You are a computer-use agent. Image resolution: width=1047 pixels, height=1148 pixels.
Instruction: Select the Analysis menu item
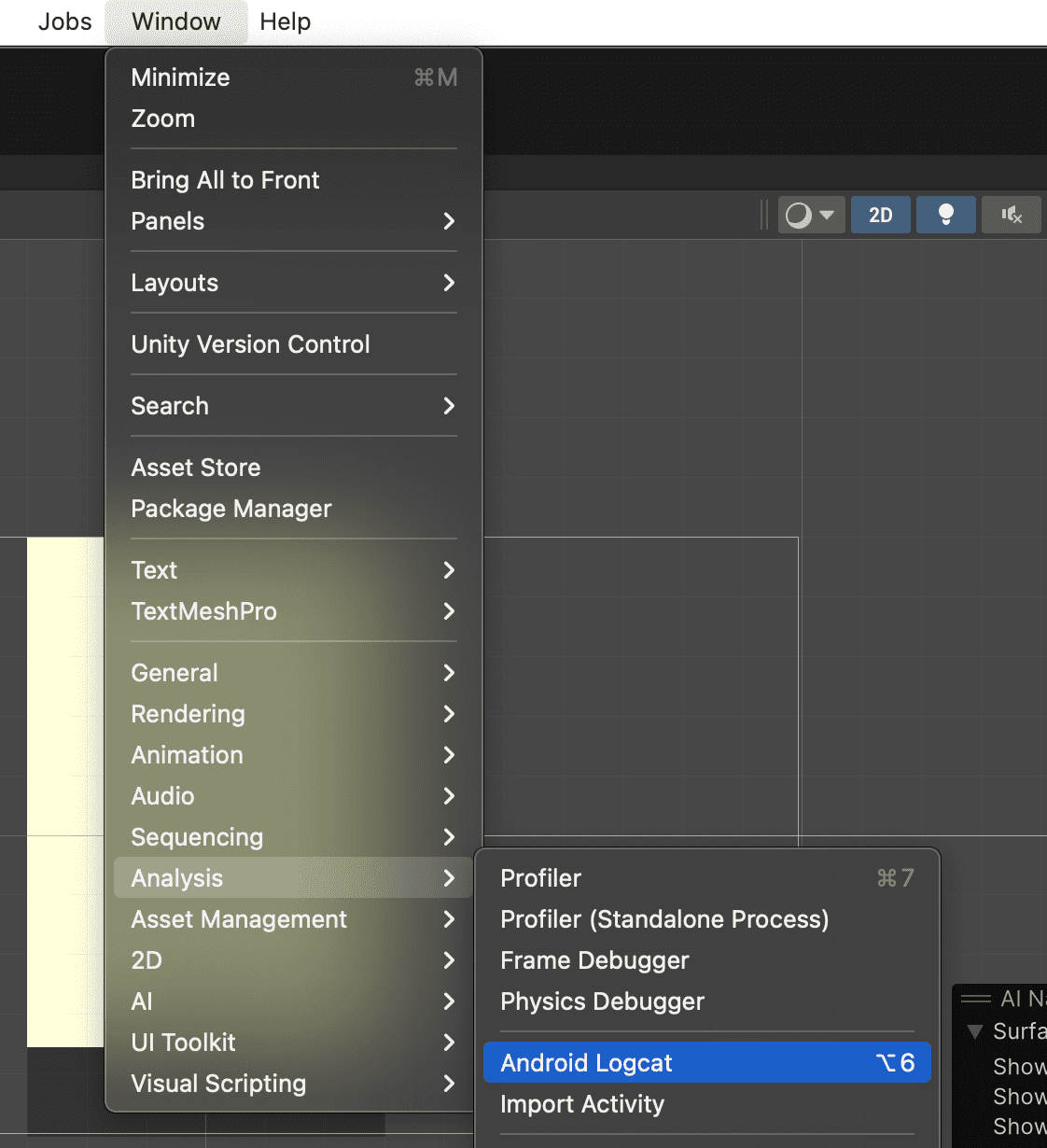(294, 878)
